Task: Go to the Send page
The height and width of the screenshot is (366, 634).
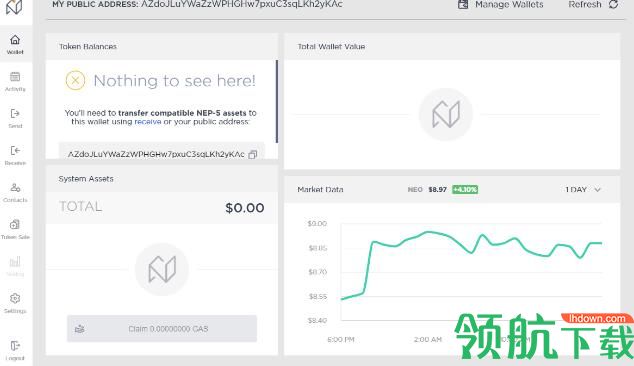Action: [15, 118]
